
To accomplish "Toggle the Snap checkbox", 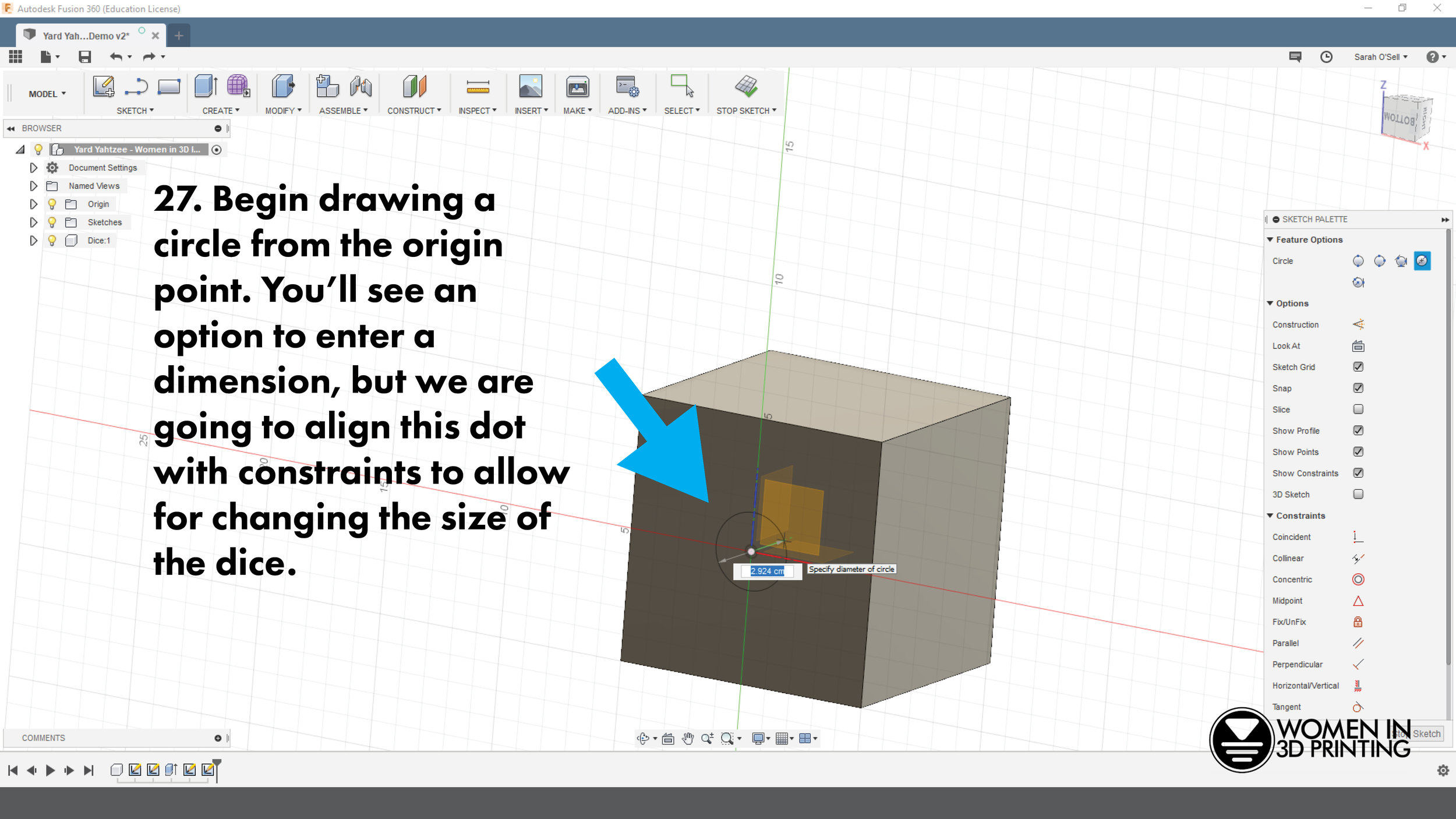I will [1358, 388].
